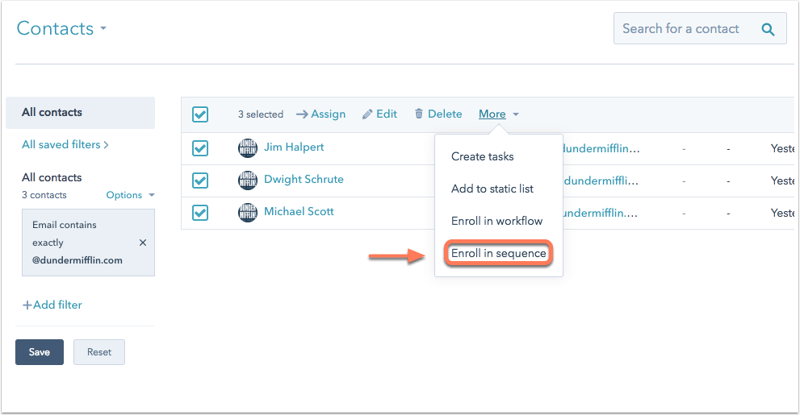Click the Email contains exactly filter box
The height and width of the screenshot is (415, 800).
coord(88,242)
